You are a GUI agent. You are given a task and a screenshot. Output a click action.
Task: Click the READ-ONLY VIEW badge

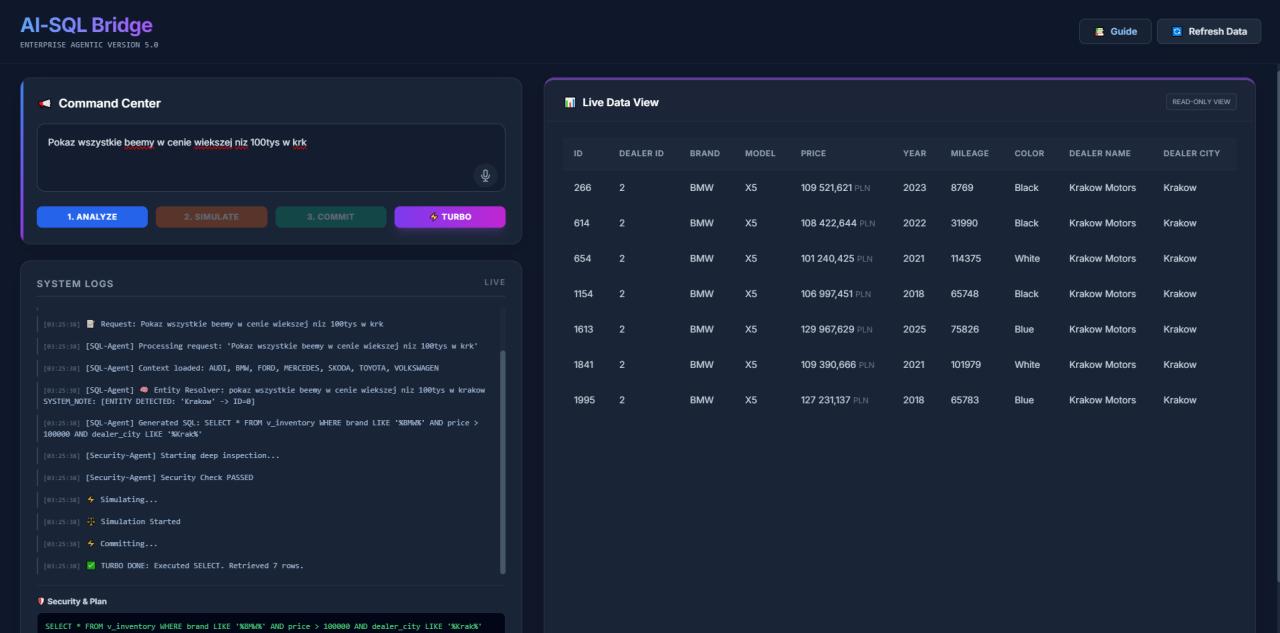[x=1201, y=102]
